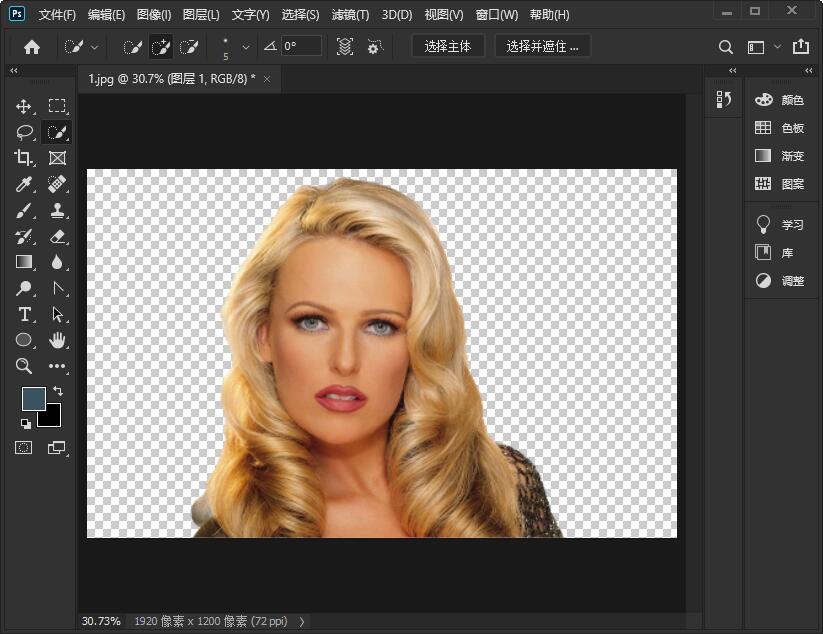823x634 pixels.
Task: Select the Eraser tool
Action: [57, 236]
